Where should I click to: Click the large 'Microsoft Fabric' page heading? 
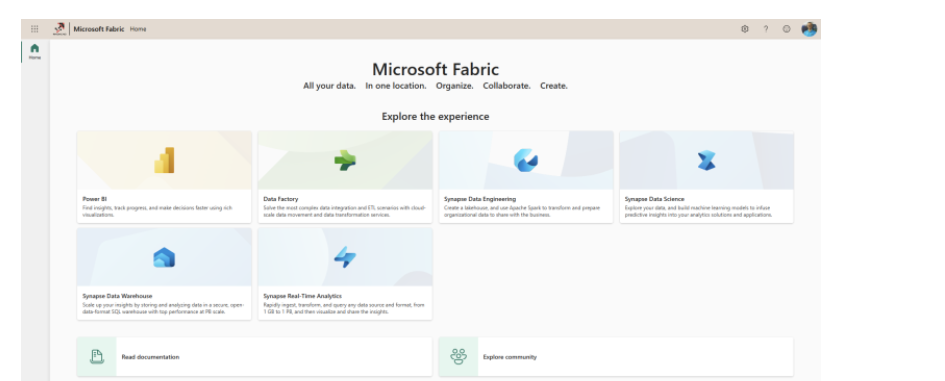(435, 69)
